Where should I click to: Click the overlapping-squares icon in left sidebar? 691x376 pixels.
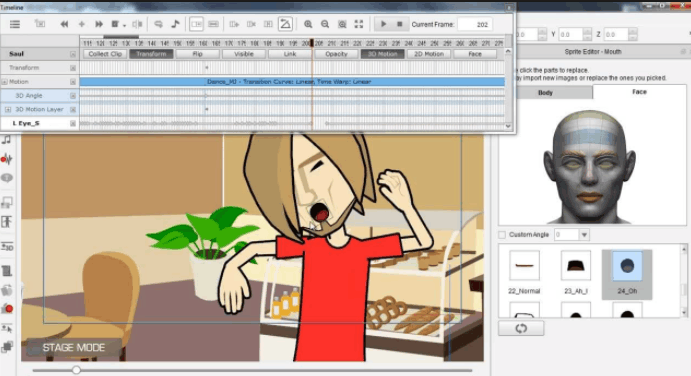(x=7, y=347)
